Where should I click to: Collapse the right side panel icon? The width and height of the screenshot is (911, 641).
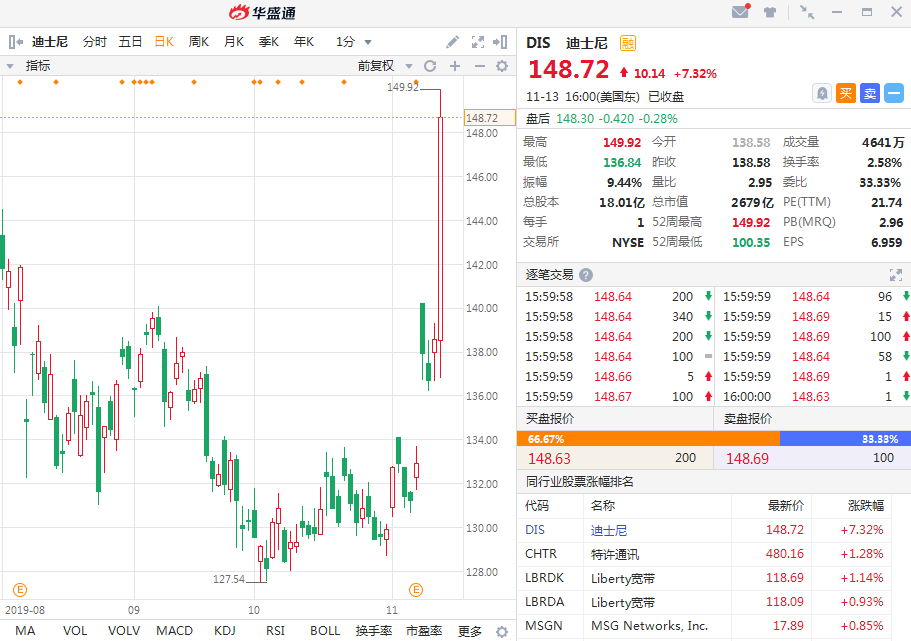click(x=500, y=42)
